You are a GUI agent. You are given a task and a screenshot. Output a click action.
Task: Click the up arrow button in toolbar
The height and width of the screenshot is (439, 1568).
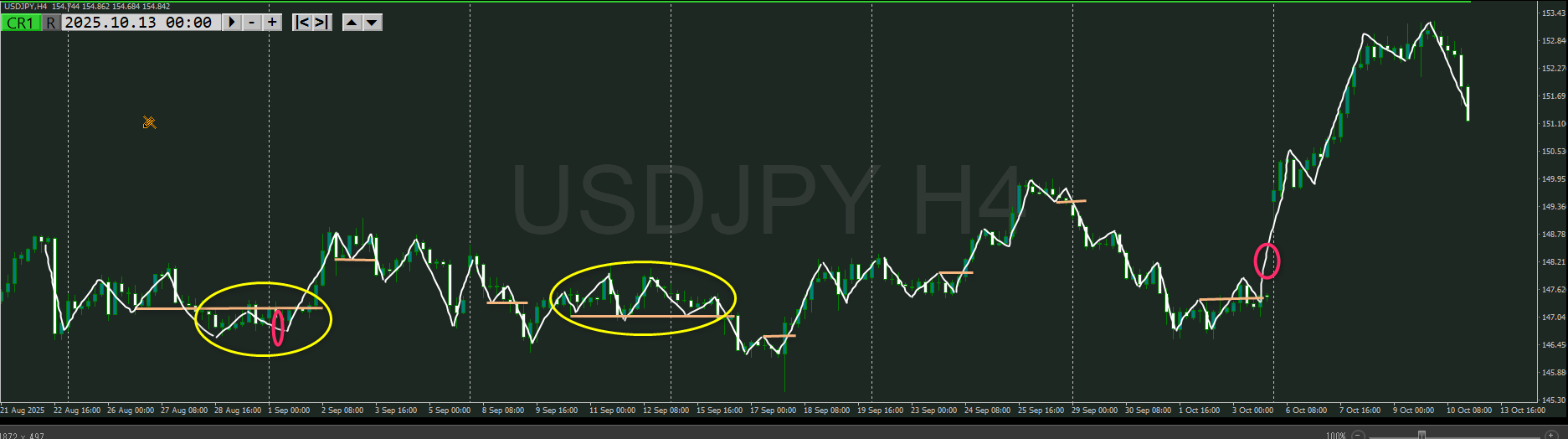tap(352, 23)
